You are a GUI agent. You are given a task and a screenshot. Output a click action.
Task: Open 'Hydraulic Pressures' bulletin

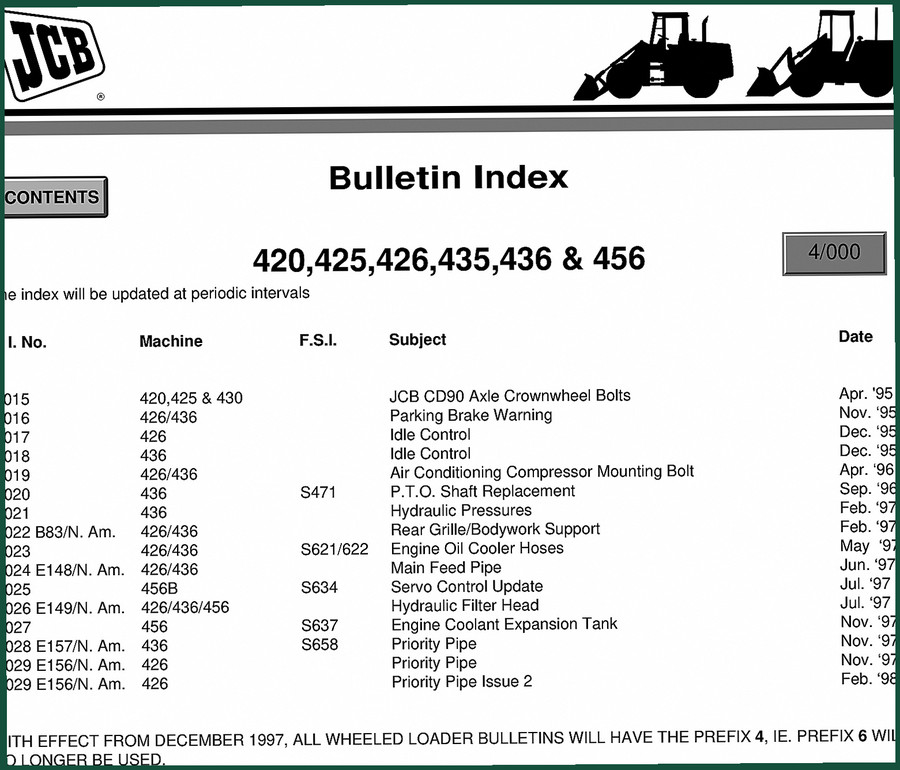(461, 510)
